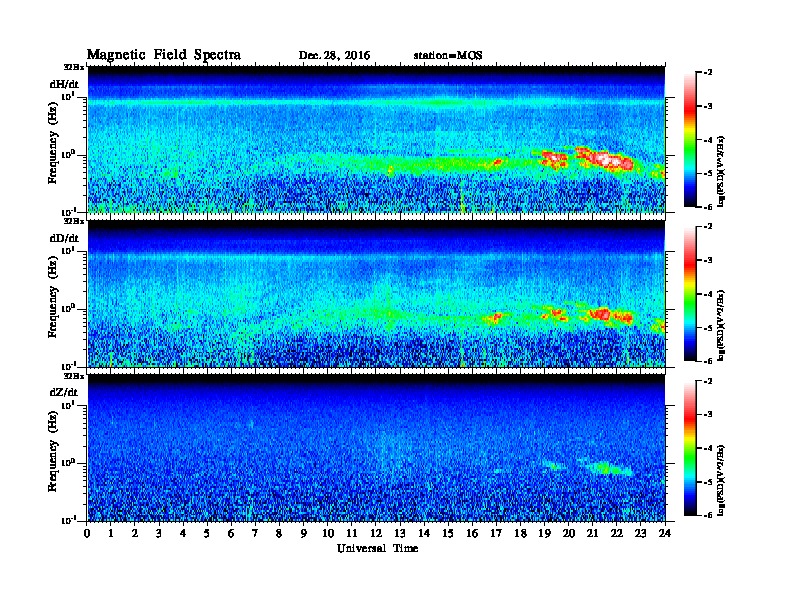Click hour "0" on the Universal Time axis
792x612 pixels.
pyautogui.click(x=87, y=533)
